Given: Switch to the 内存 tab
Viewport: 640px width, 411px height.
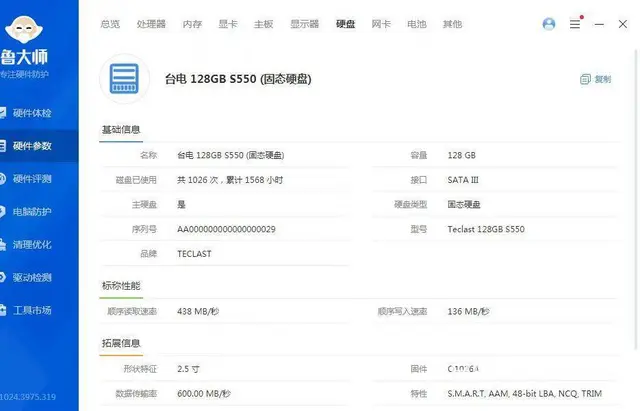Looking at the screenshot, I should 192,24.
